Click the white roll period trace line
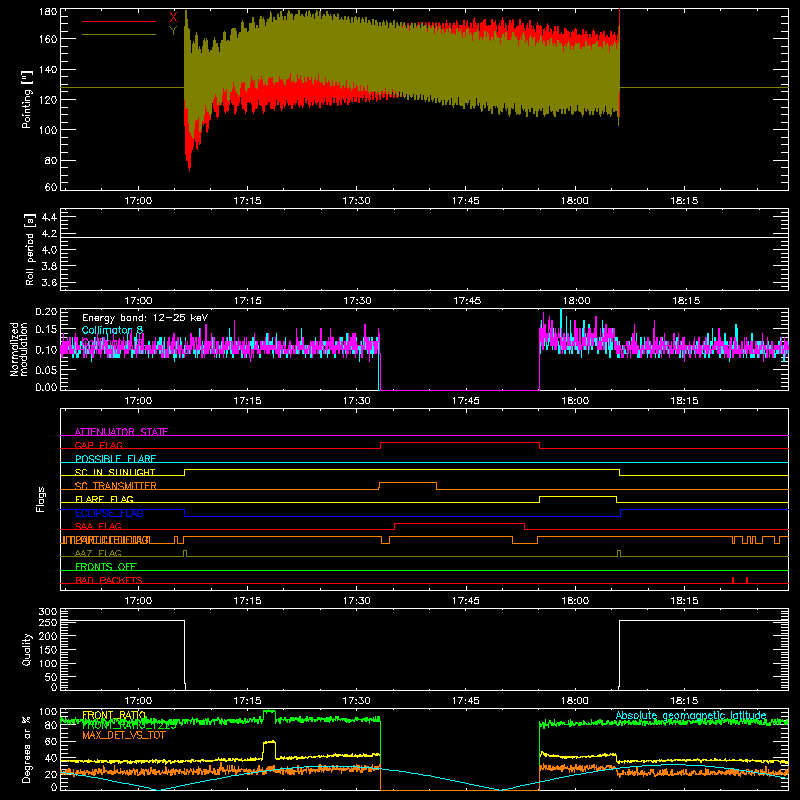Screen dimensions: 800x800 coord(424,237)
